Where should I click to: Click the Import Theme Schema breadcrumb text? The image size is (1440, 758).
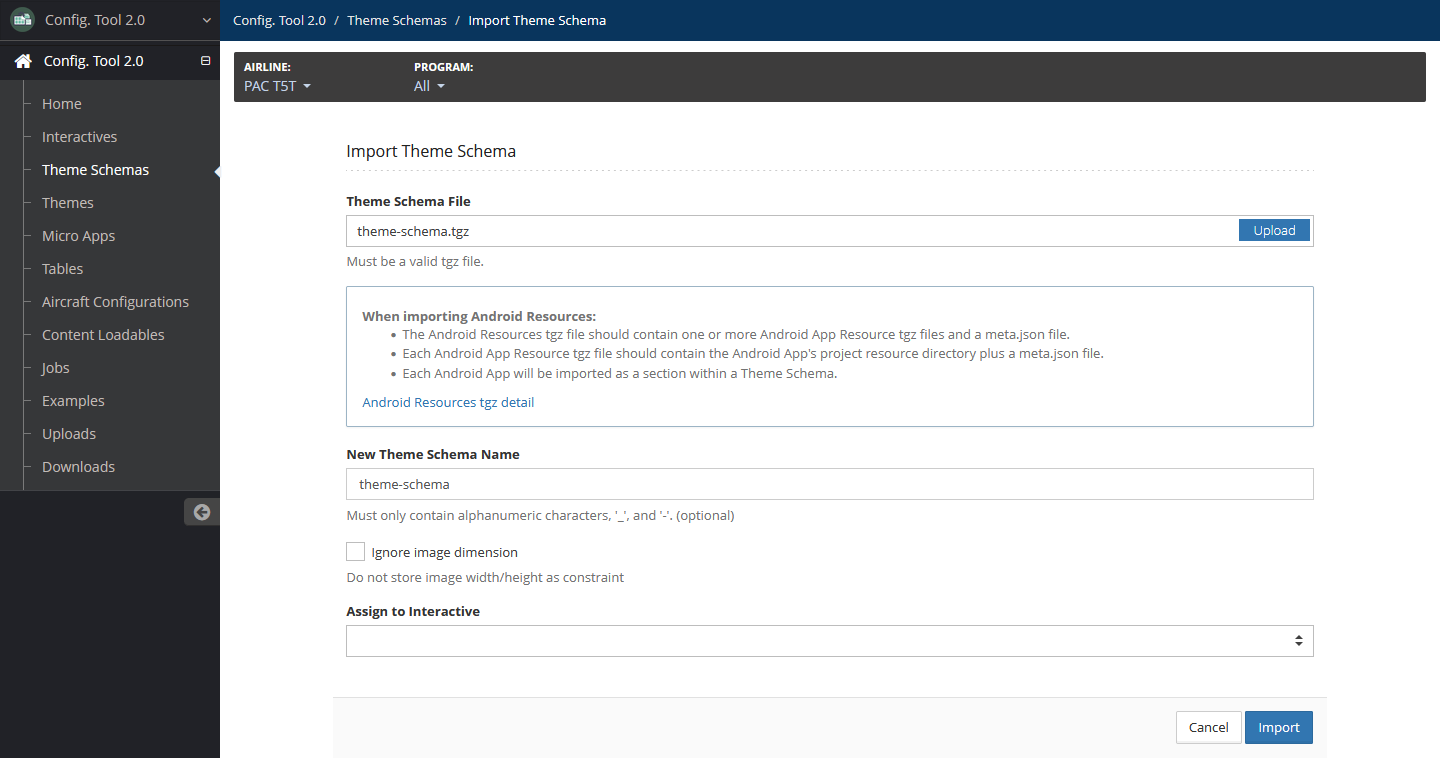click(x=537, y=20)
